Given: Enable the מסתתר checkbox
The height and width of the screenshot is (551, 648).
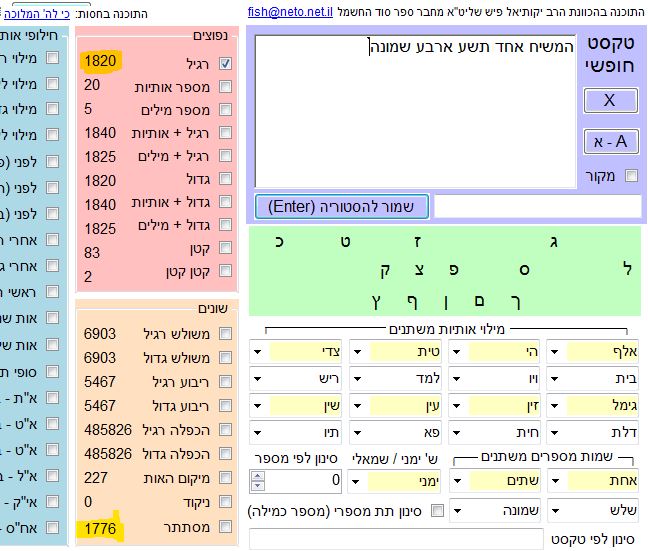Looking at the screenshot, I should pyautogui.click(x=225, y=526).
